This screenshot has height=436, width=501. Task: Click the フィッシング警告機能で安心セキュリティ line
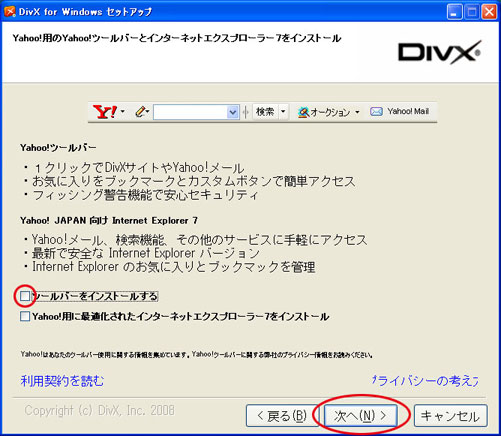pos(141,195)
